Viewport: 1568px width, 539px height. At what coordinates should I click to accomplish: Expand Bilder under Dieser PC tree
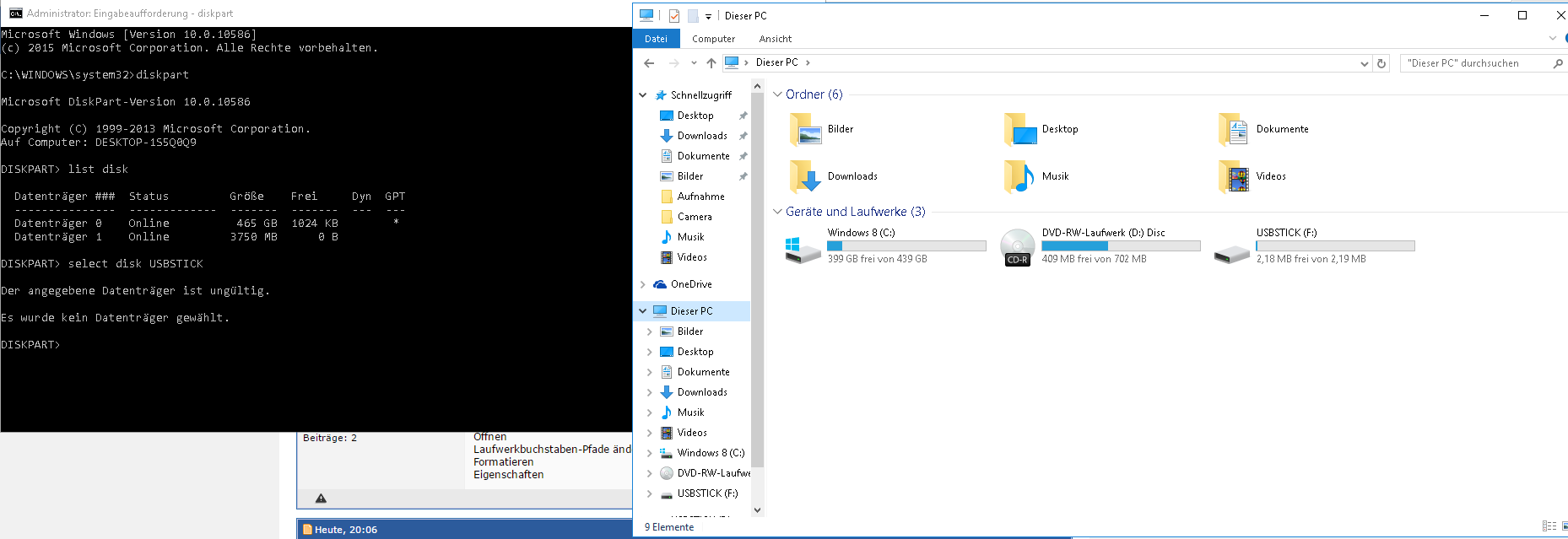click(649, 331)
